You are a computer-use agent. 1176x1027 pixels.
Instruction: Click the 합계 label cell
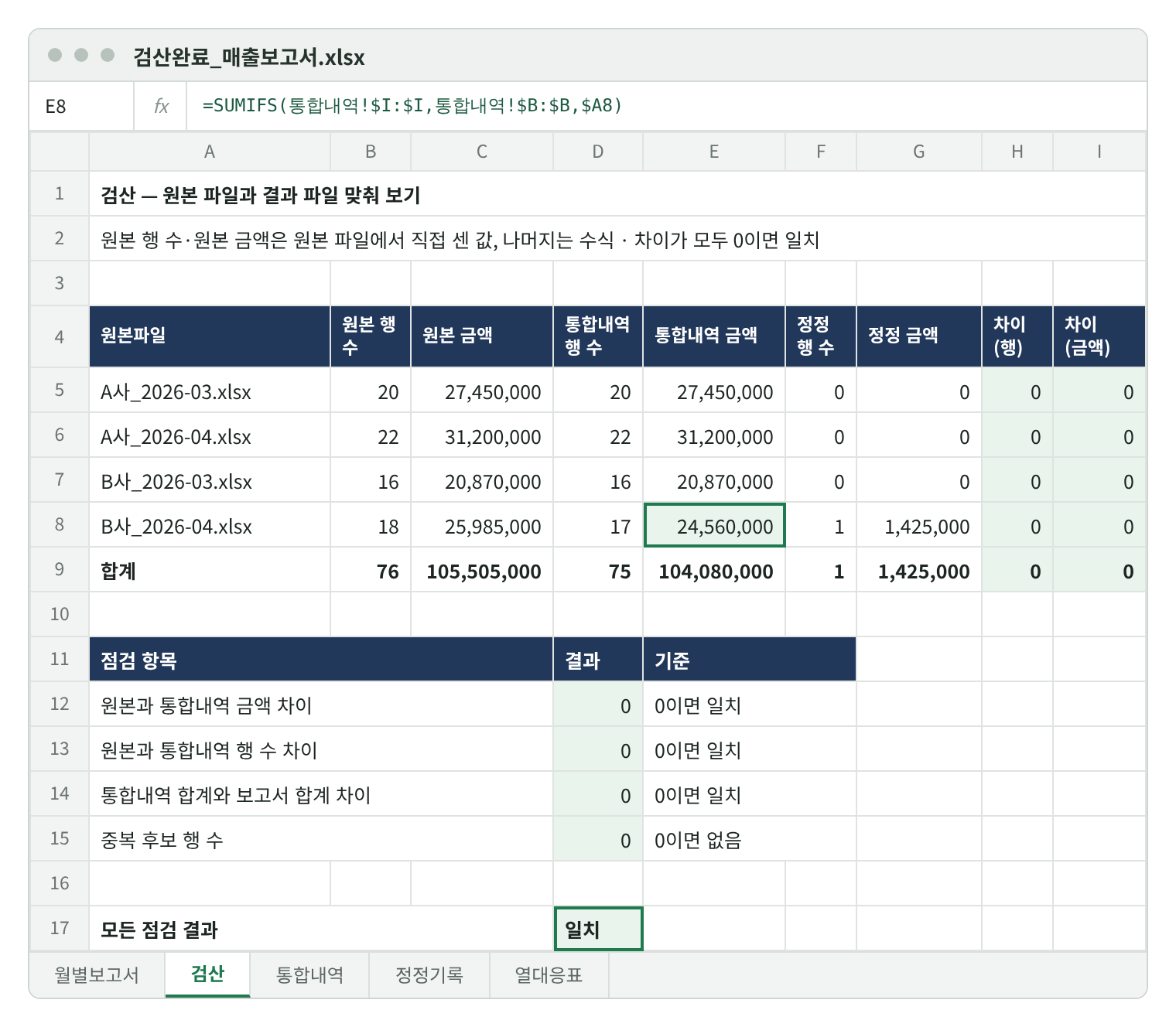pyautogui.click(x=210, y=570)
